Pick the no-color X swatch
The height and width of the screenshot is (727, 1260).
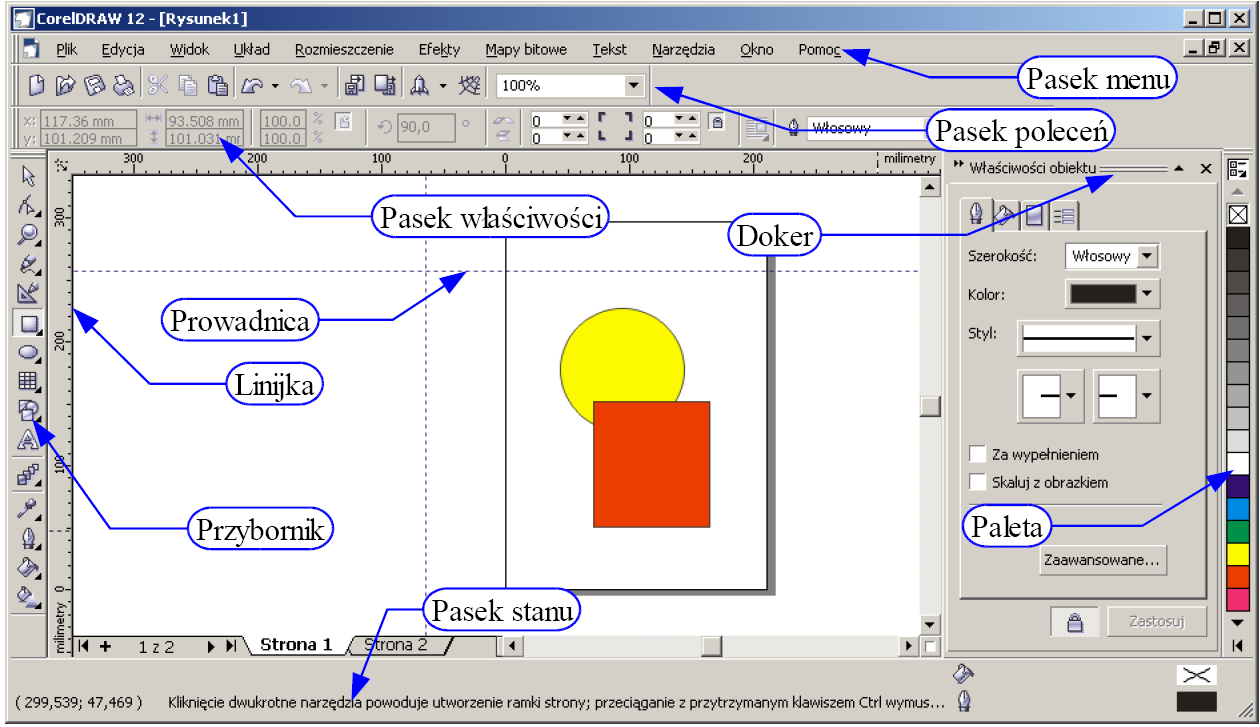coord(1237,214)
